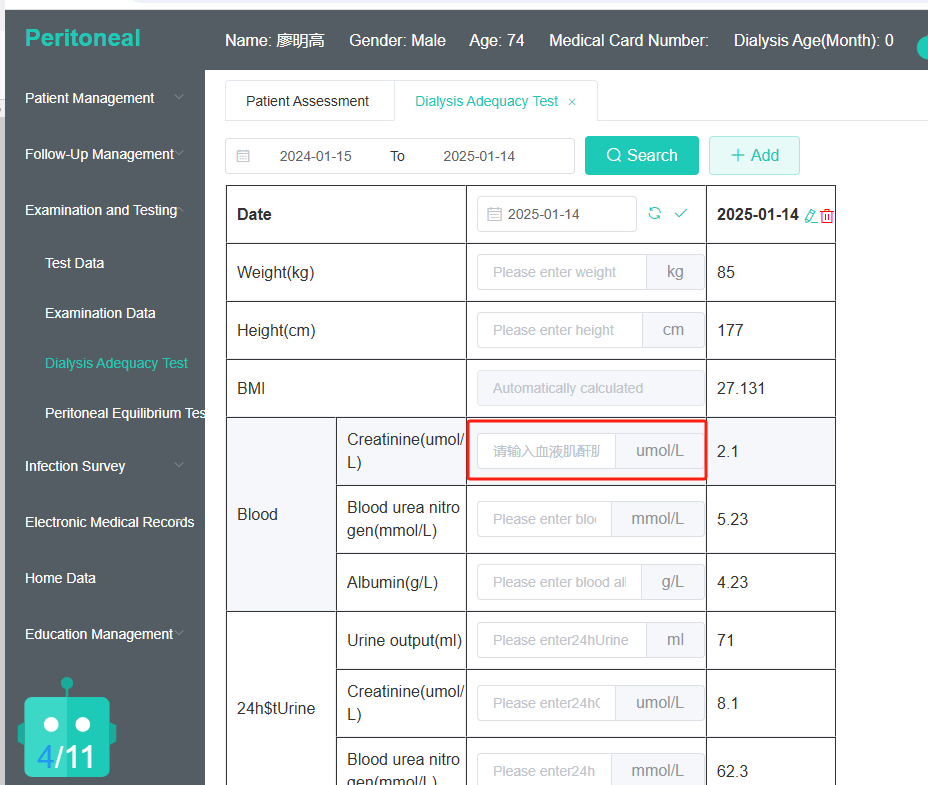Click blood urea nitrogen value 5.23
The image size is (928, 785).
[x=732, y=519]
